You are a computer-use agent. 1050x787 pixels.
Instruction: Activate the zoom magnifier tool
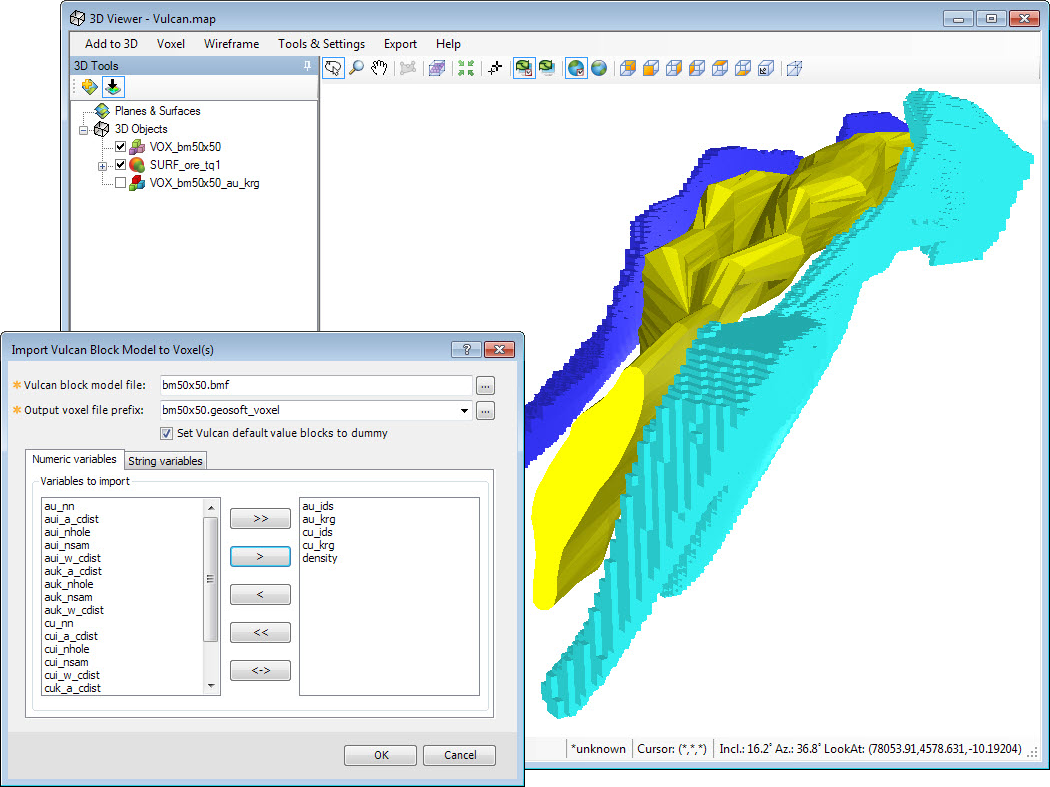[x=356, y=68]
